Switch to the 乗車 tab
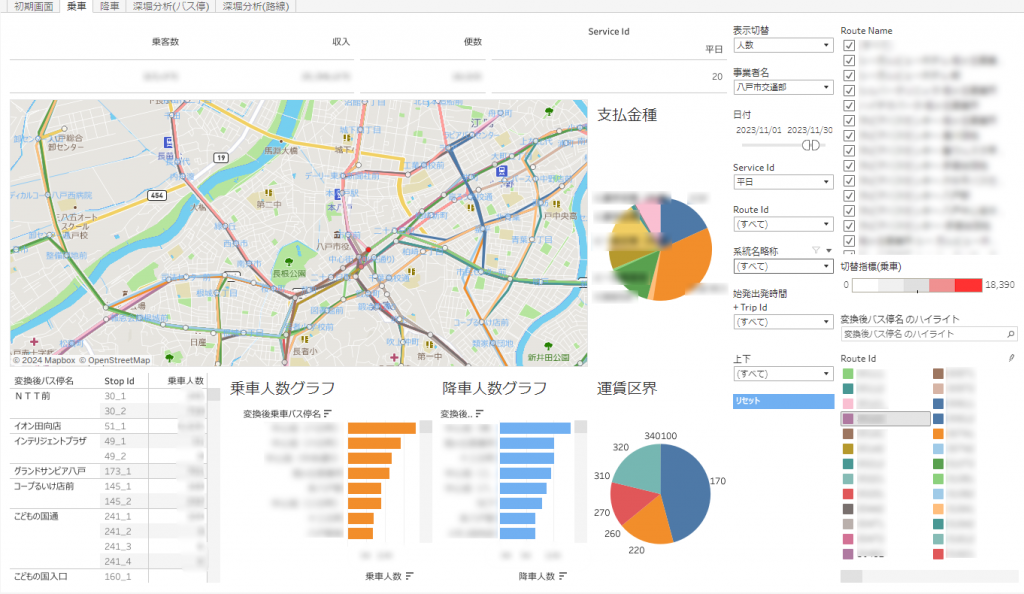Screen dimensions: 1024x594 [x=76, y=6]
